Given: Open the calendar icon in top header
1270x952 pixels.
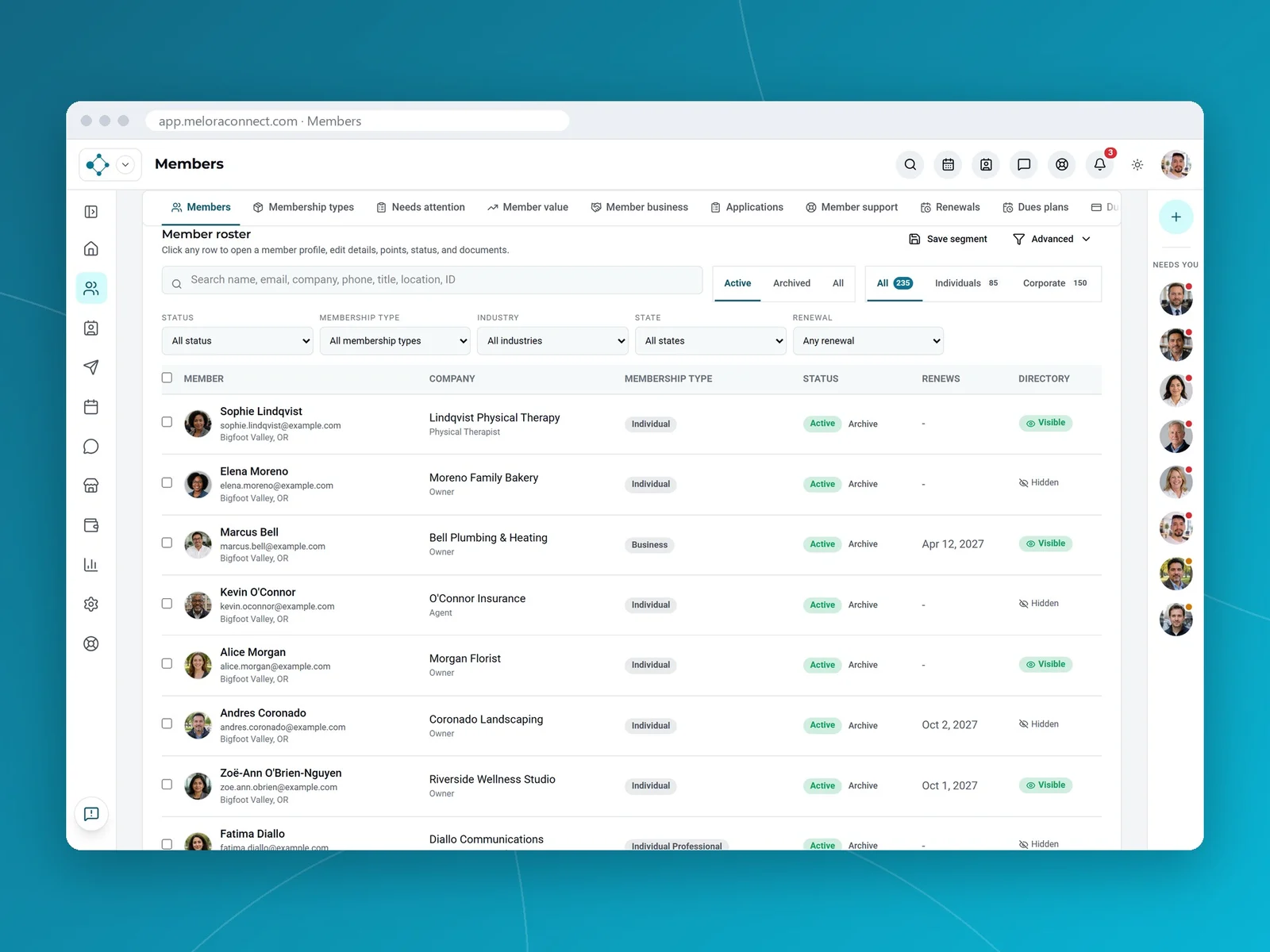Looking at the screenshot, I should tap(948, 164).
